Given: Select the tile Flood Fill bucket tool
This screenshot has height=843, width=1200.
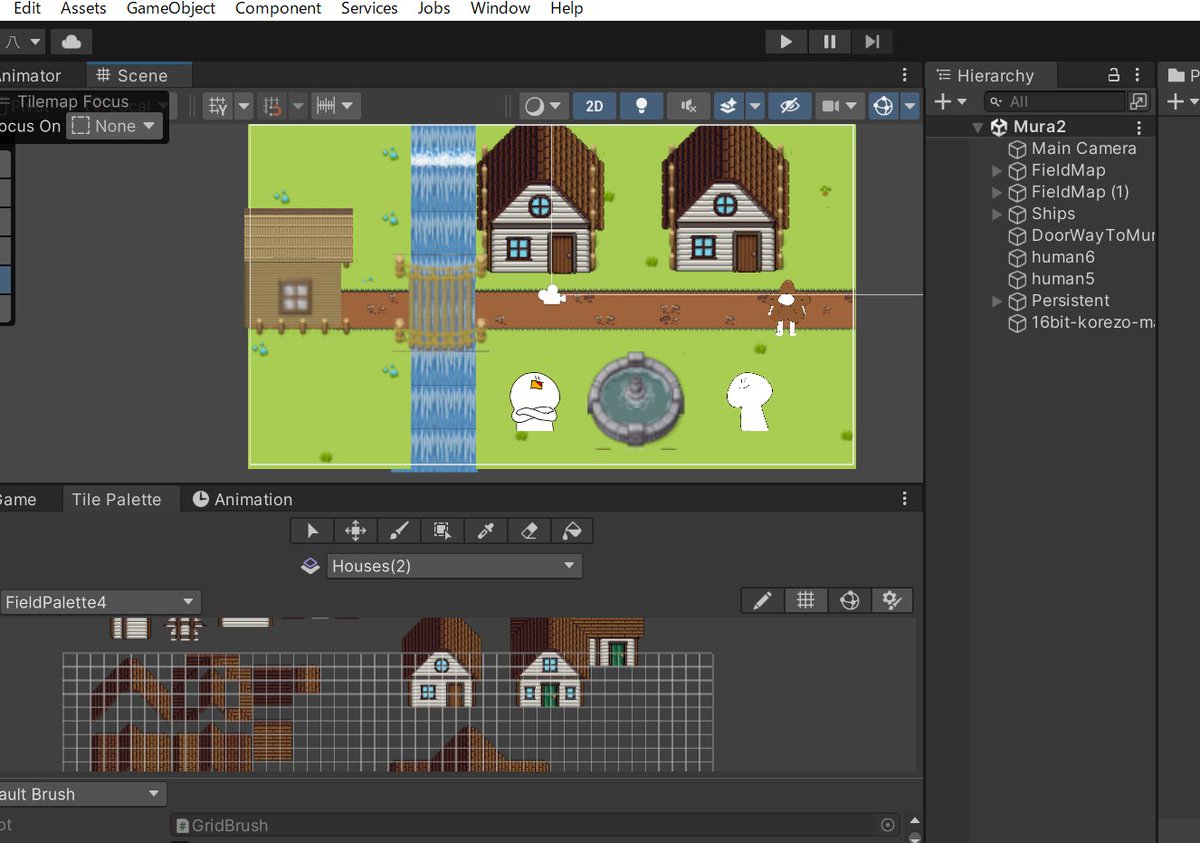Looking at the screenshot, I should [x=572, y=530].
